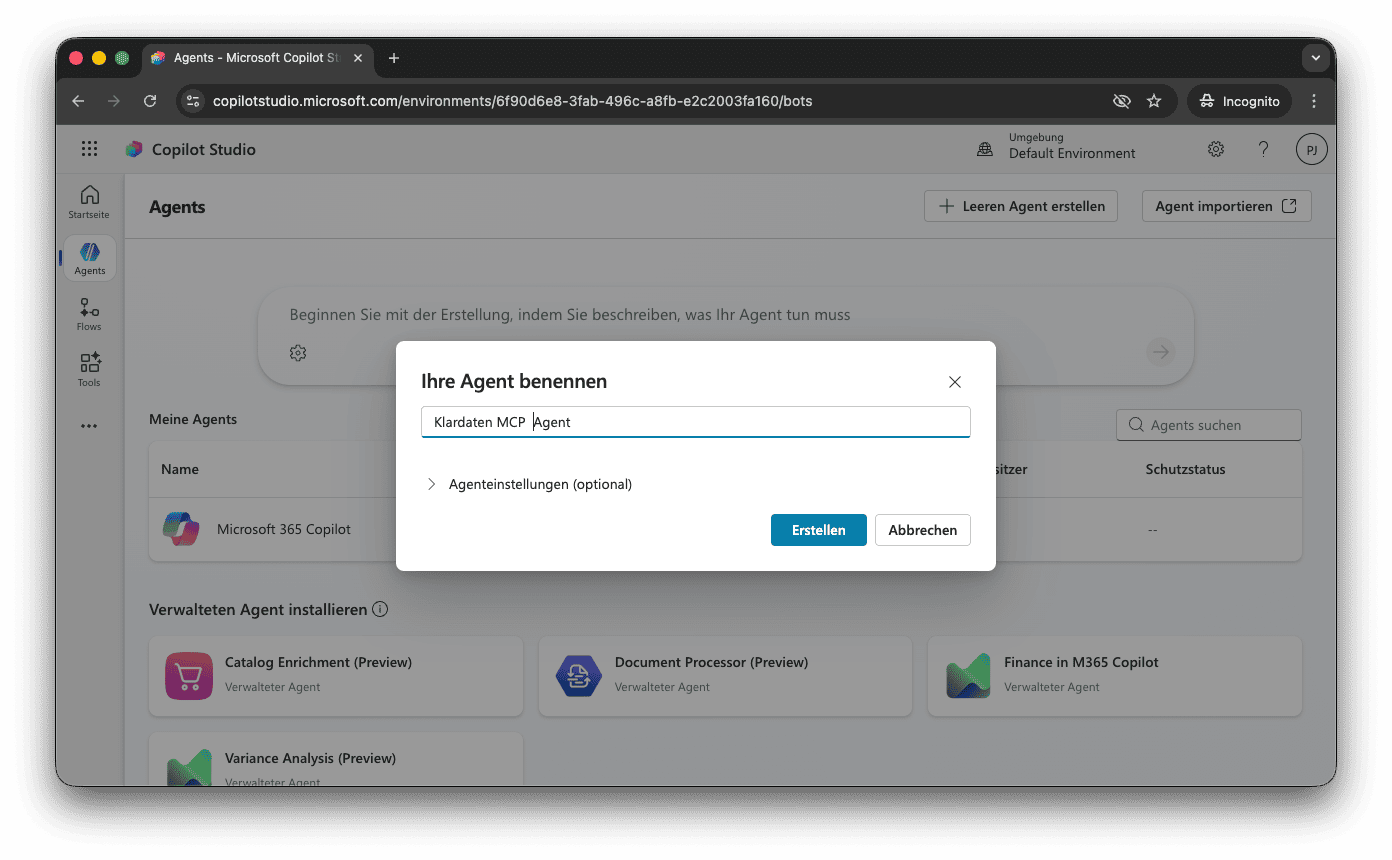Click the Microsoft 365 Copilot icon
The width and height of the screenshot is (1392, 860).
tap(181, 529)
